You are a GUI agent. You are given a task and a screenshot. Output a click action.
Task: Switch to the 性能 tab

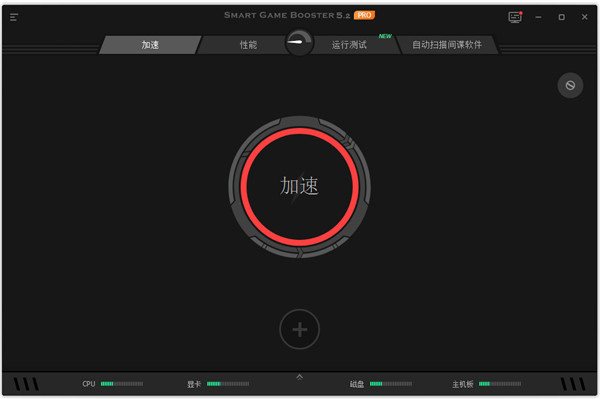[248, 45]
